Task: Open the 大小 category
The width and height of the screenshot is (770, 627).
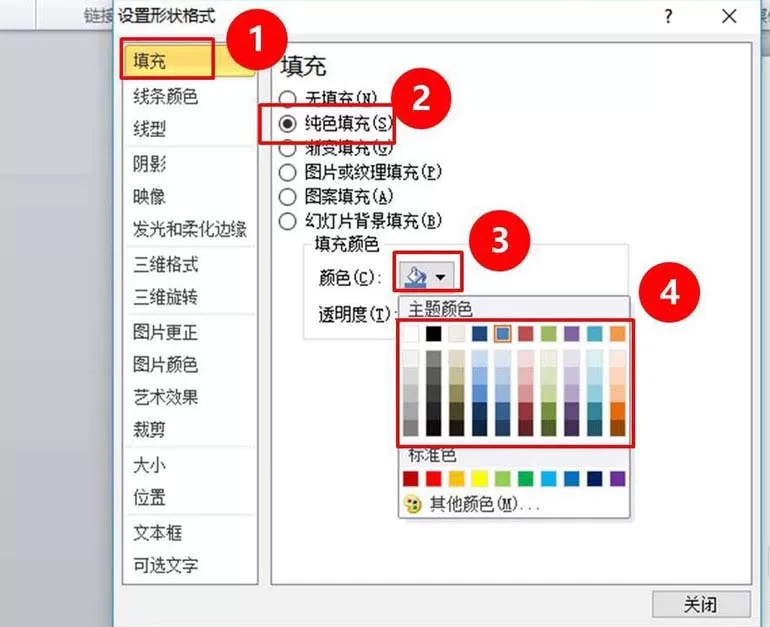Action: pos(149,465)
